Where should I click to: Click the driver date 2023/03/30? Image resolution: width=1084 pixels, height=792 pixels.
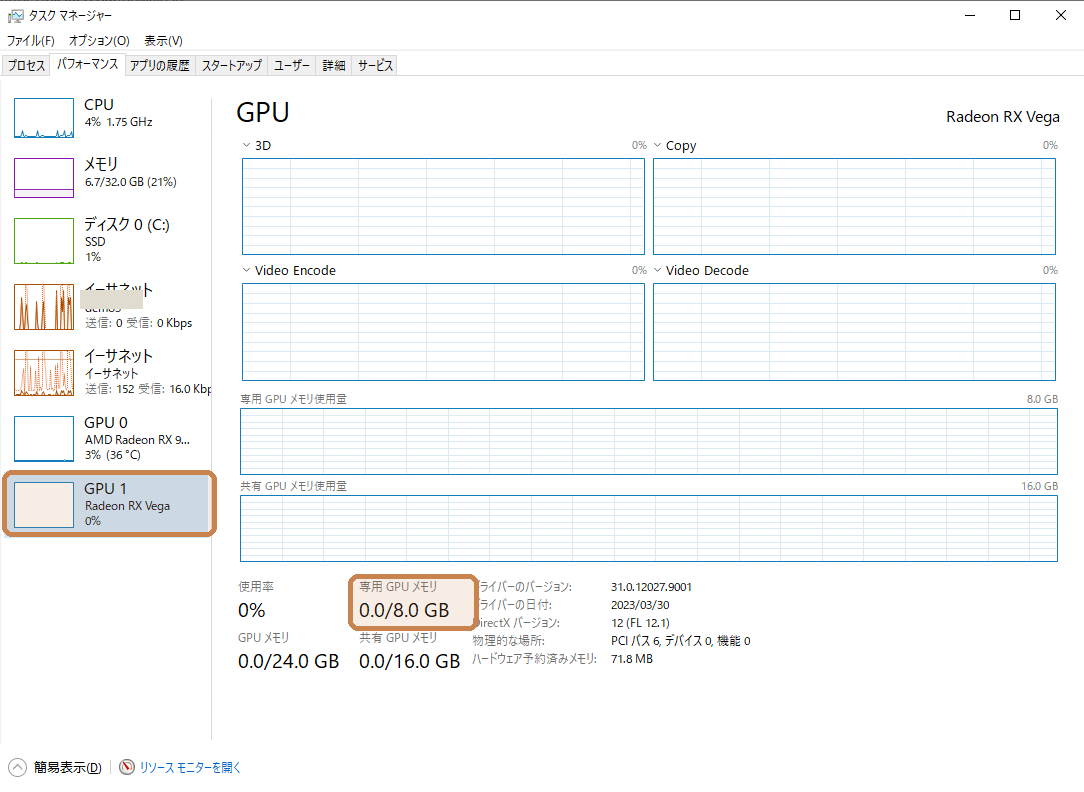pyautogui.click(x=640, y=605)
